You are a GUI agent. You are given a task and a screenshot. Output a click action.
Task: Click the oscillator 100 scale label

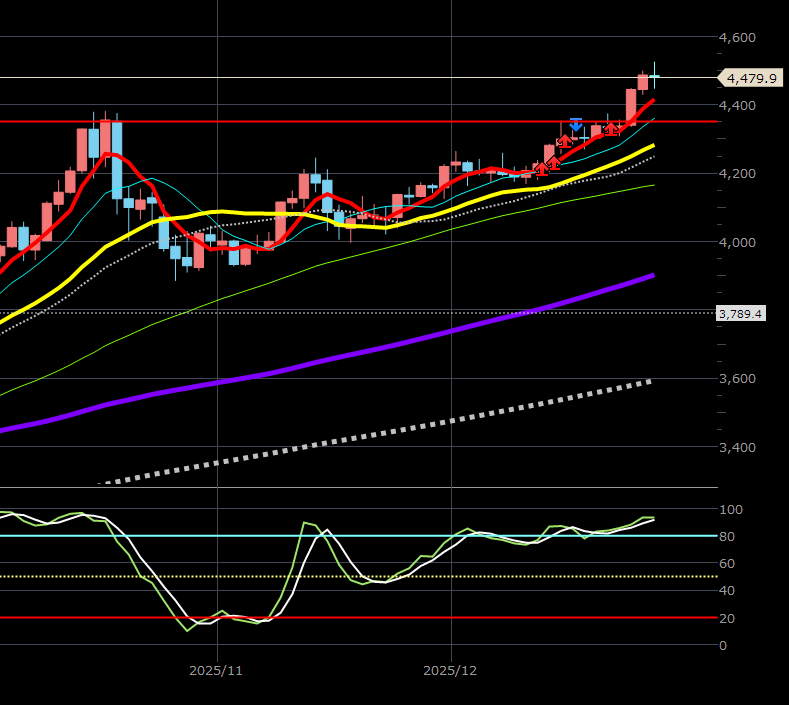(731, 510)
